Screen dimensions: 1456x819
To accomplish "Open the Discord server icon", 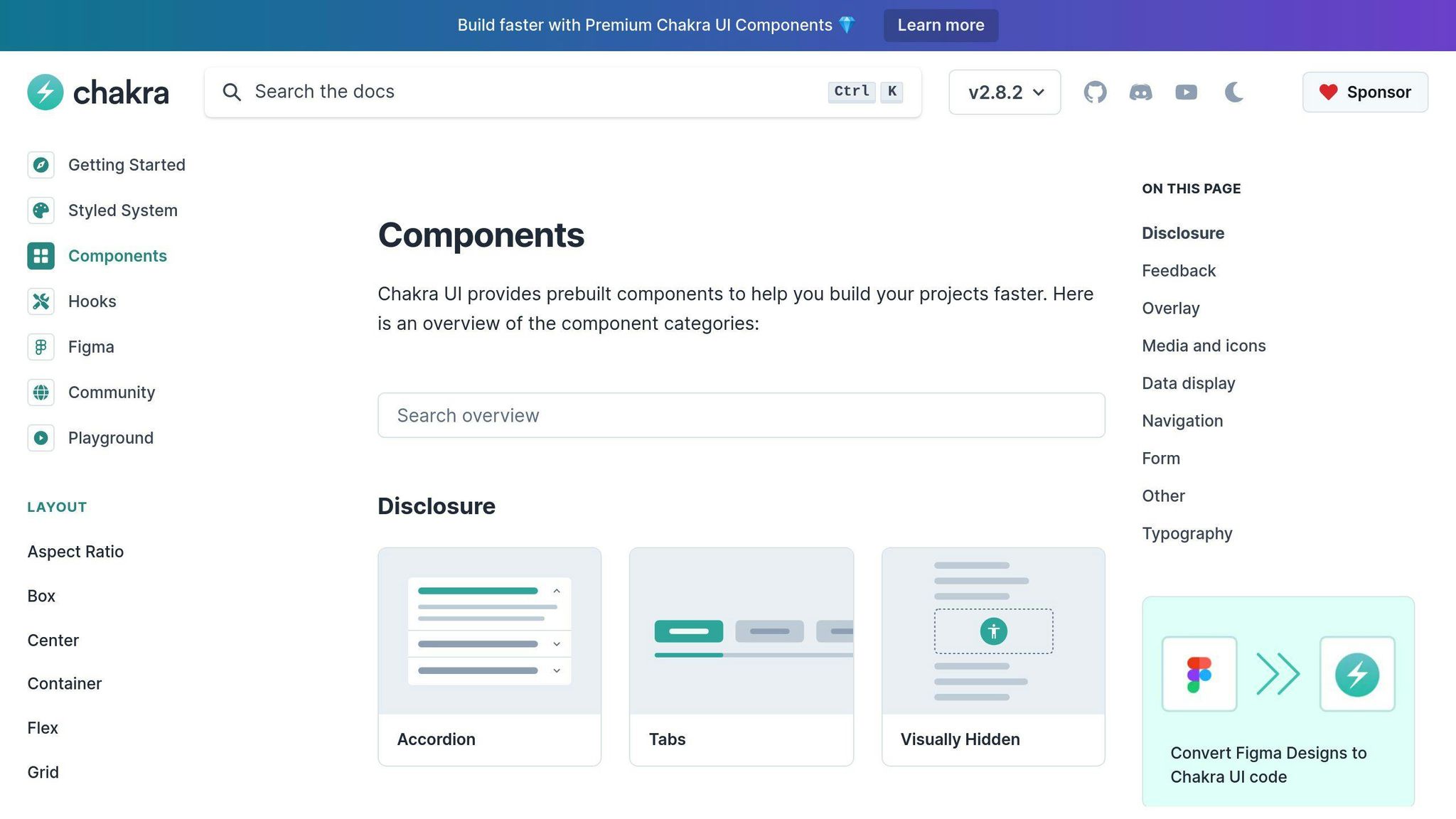I will [x=1140, y=92].
